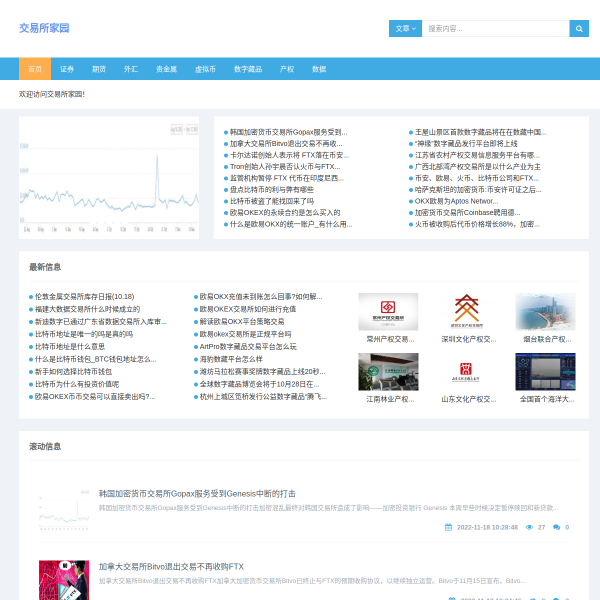
Task: Open article 监管机构暂停 FTX 代币在印度尼西
Action: 287,178
